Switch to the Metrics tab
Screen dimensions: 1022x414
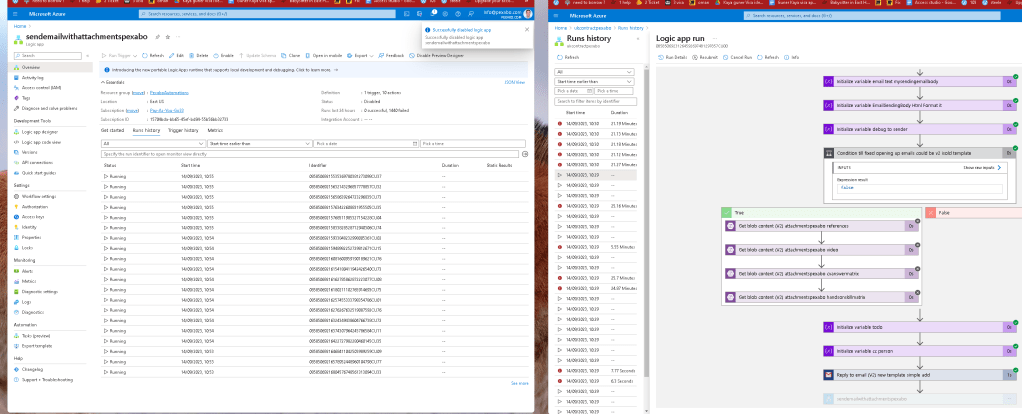click(x=215, y=130)
